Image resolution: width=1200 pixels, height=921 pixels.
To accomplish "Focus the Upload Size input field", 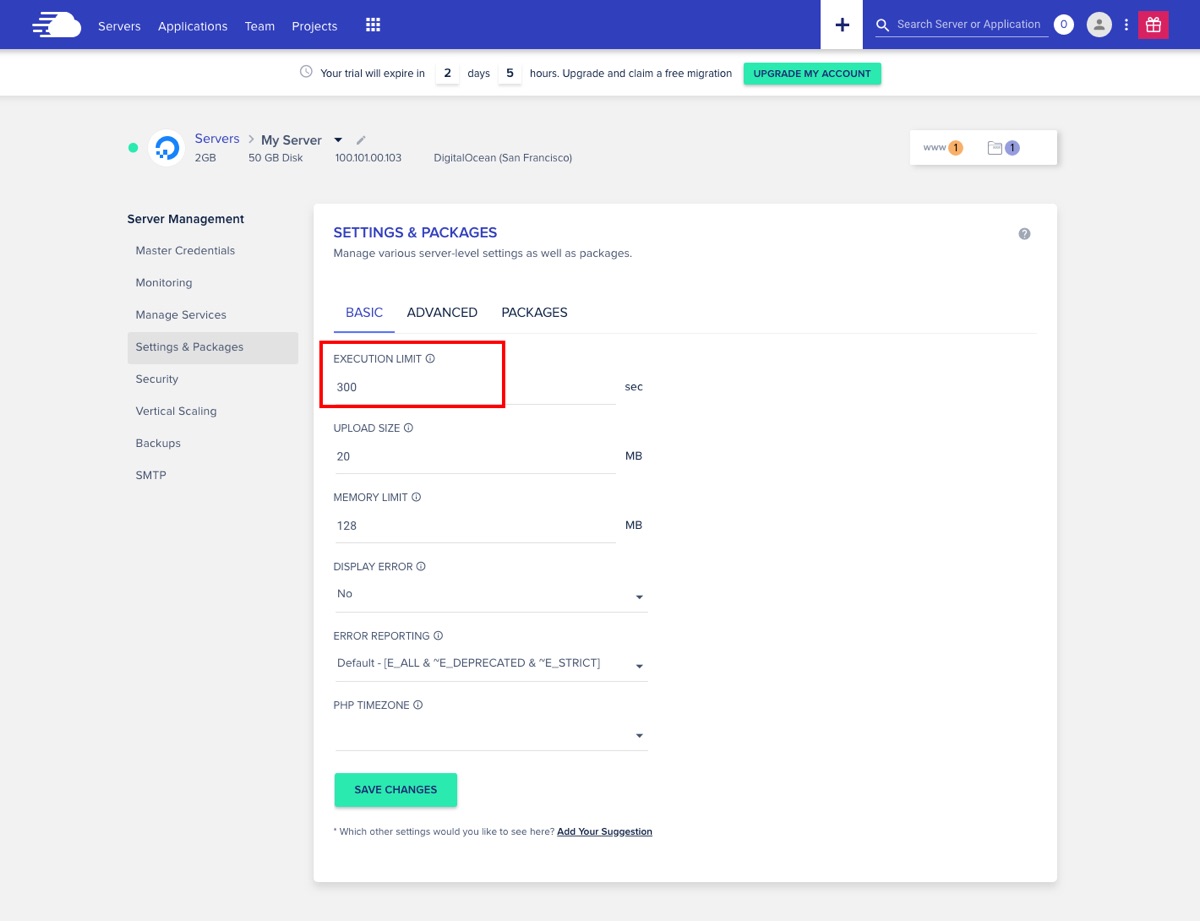I will (x=475, y=457).
